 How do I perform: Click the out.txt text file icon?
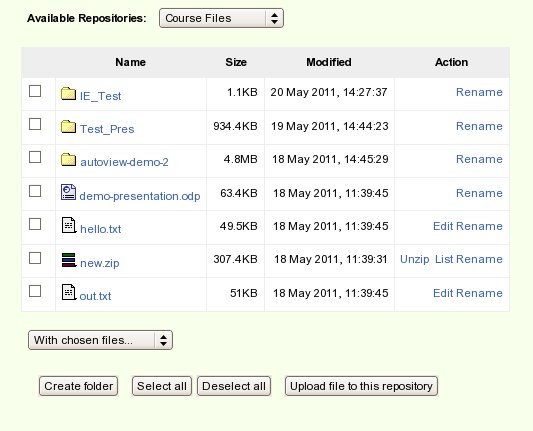[69, 292]
